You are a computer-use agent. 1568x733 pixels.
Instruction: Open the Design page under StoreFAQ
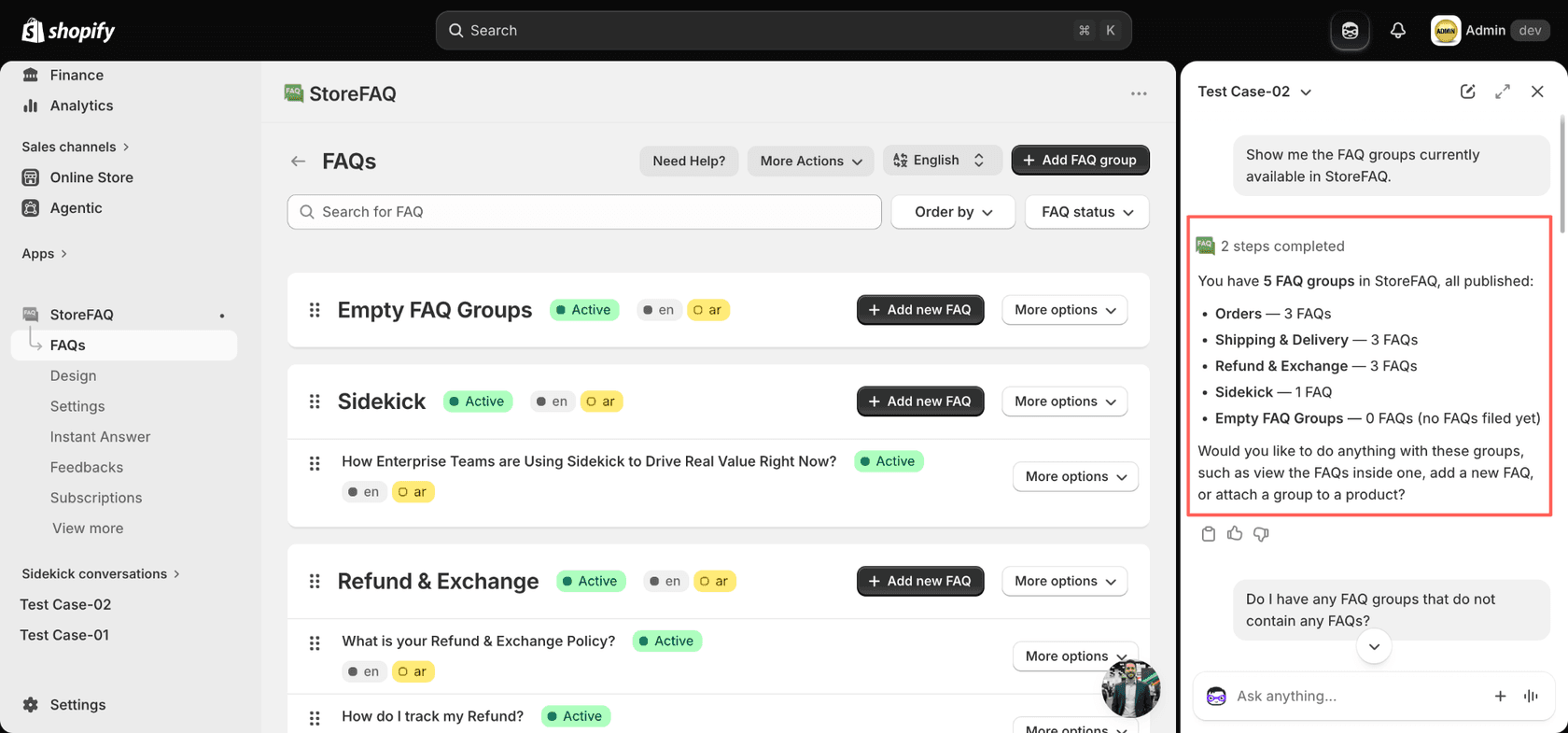[x=74, y=375]
